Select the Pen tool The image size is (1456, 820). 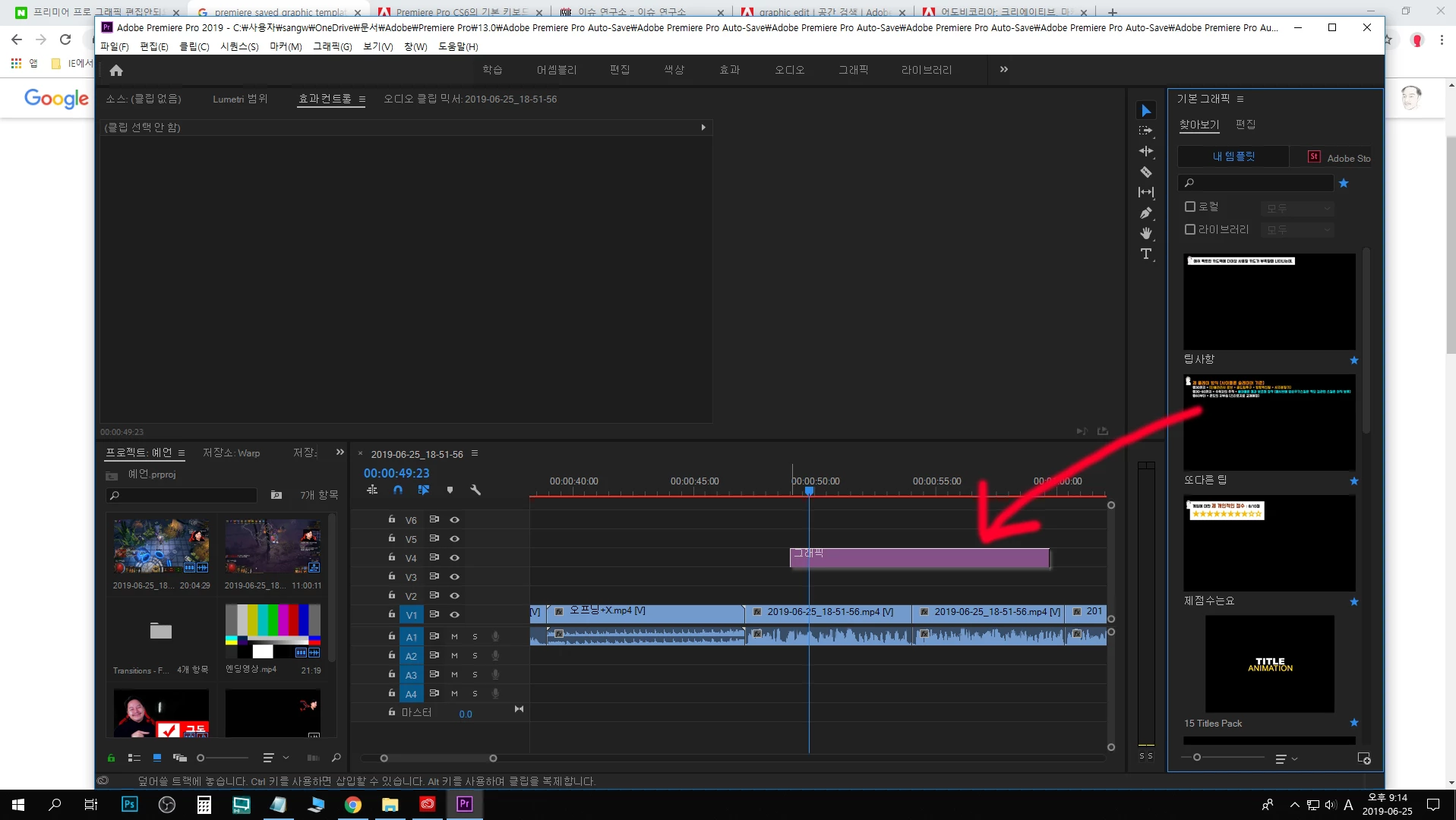[x=1146, y=213]
